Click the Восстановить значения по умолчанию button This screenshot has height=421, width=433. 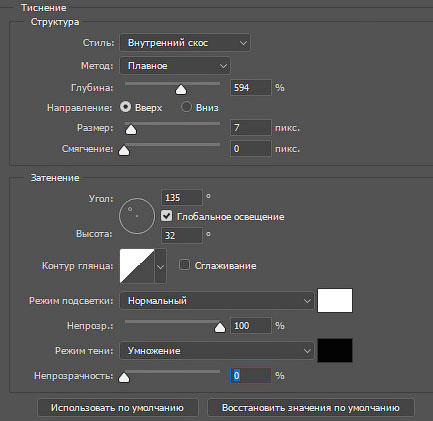coord(311,408)
